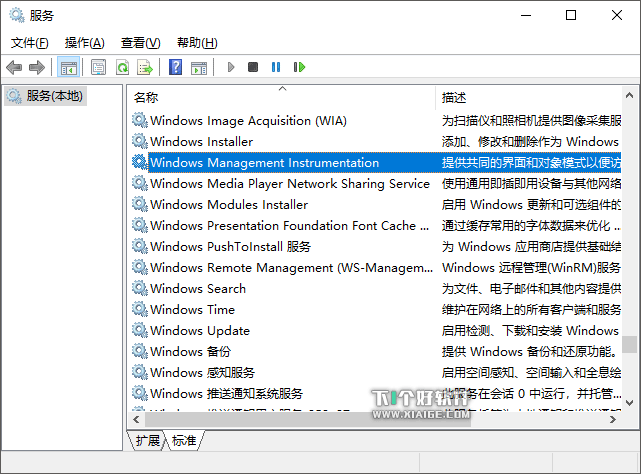641x474 pixels.
Task: Select Windows Installer service name
Action: click(202, 142)
